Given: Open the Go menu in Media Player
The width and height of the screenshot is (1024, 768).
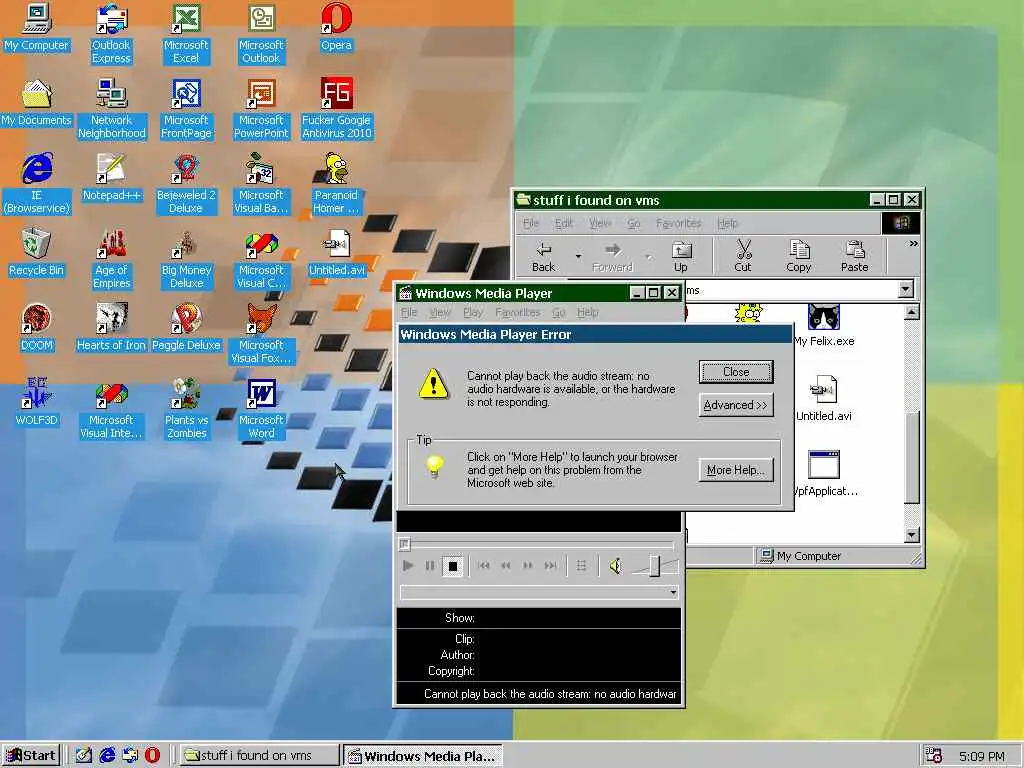Looking at the screenshot, I should 558,313.
